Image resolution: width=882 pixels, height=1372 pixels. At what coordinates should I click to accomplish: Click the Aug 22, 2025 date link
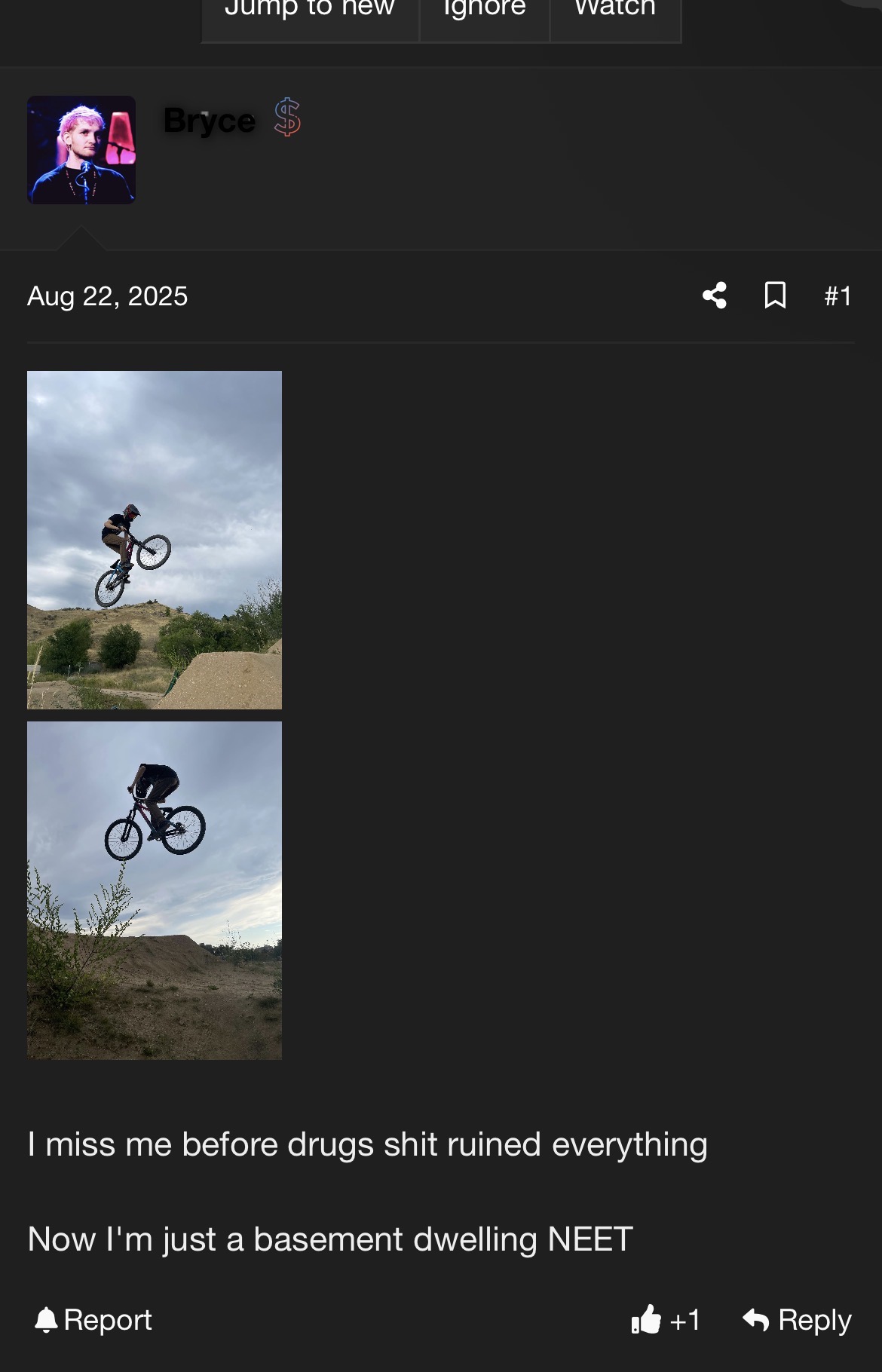tap(107, 296)
